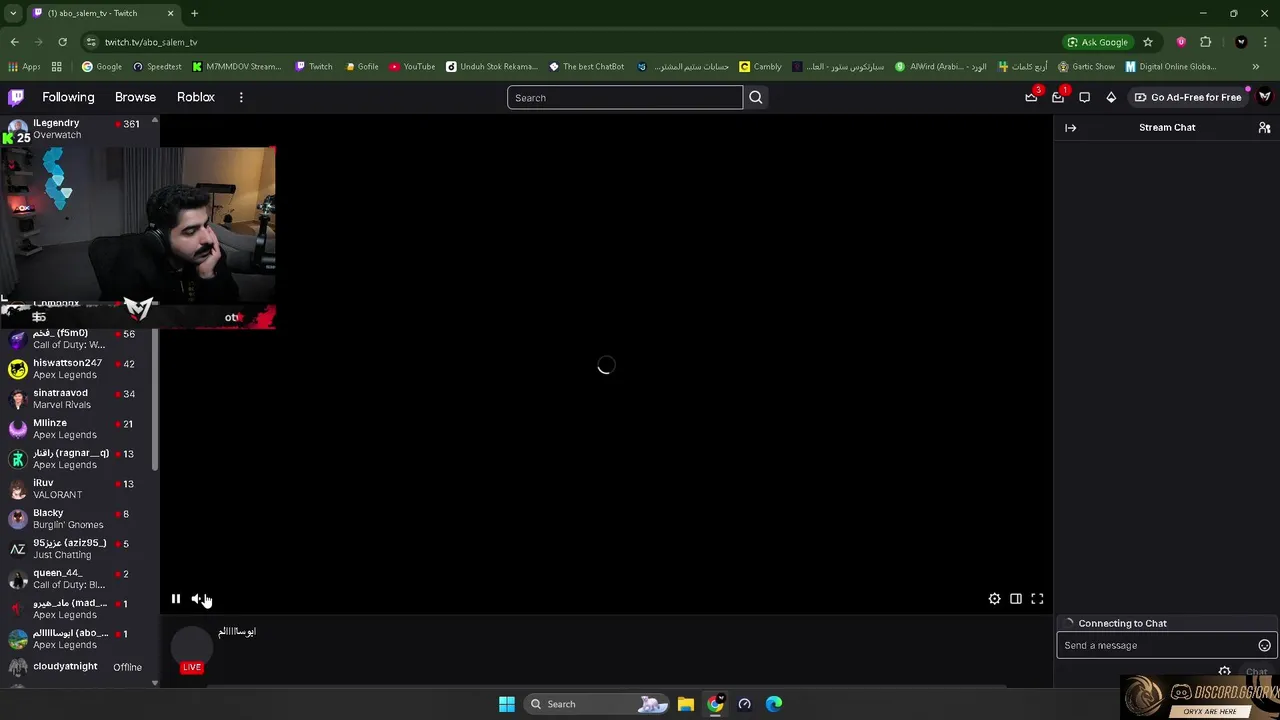This screenshot has height=720, width=1280.
Task: Open the chat community users icon
Action: (x=1264, y=127)
